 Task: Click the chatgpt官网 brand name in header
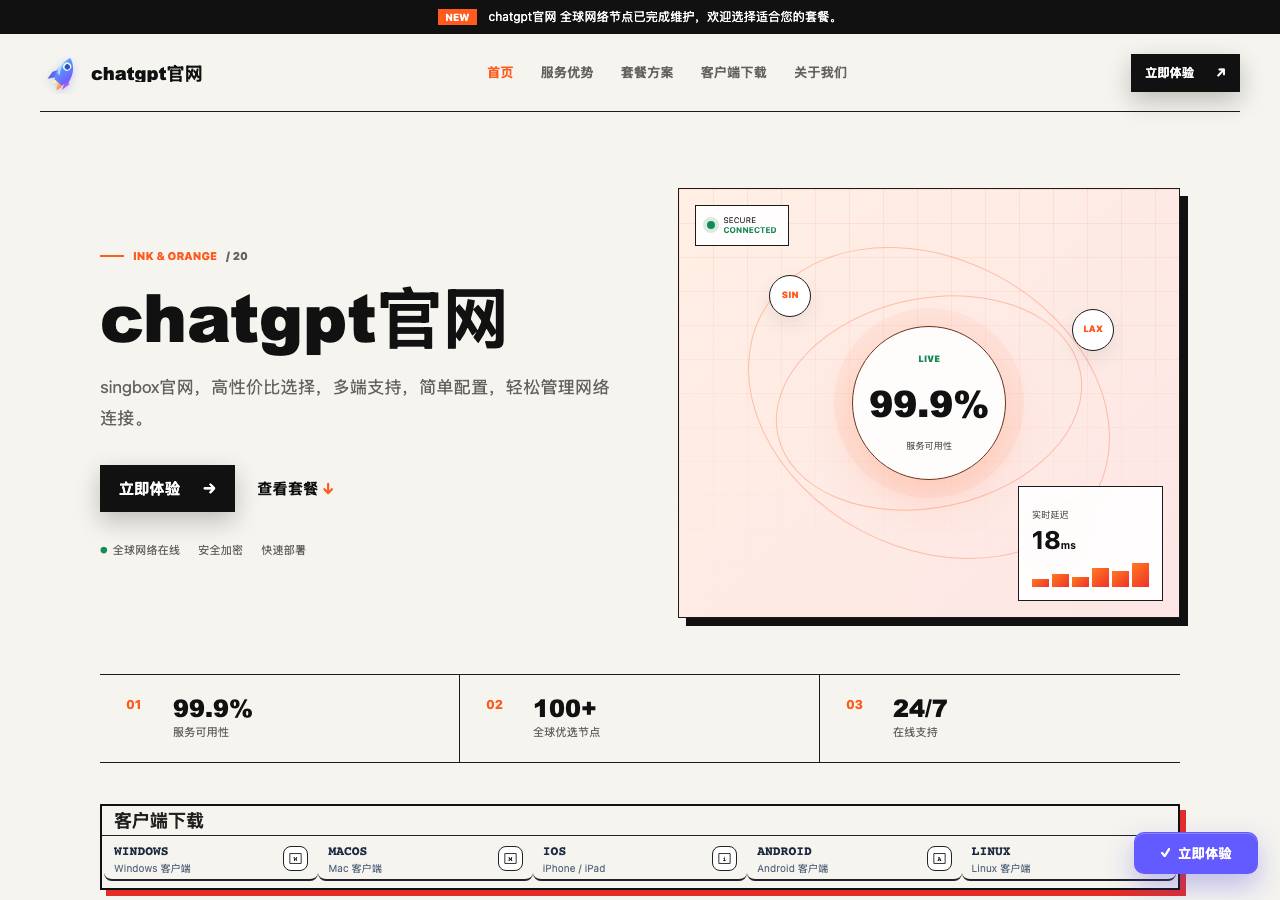146,74
